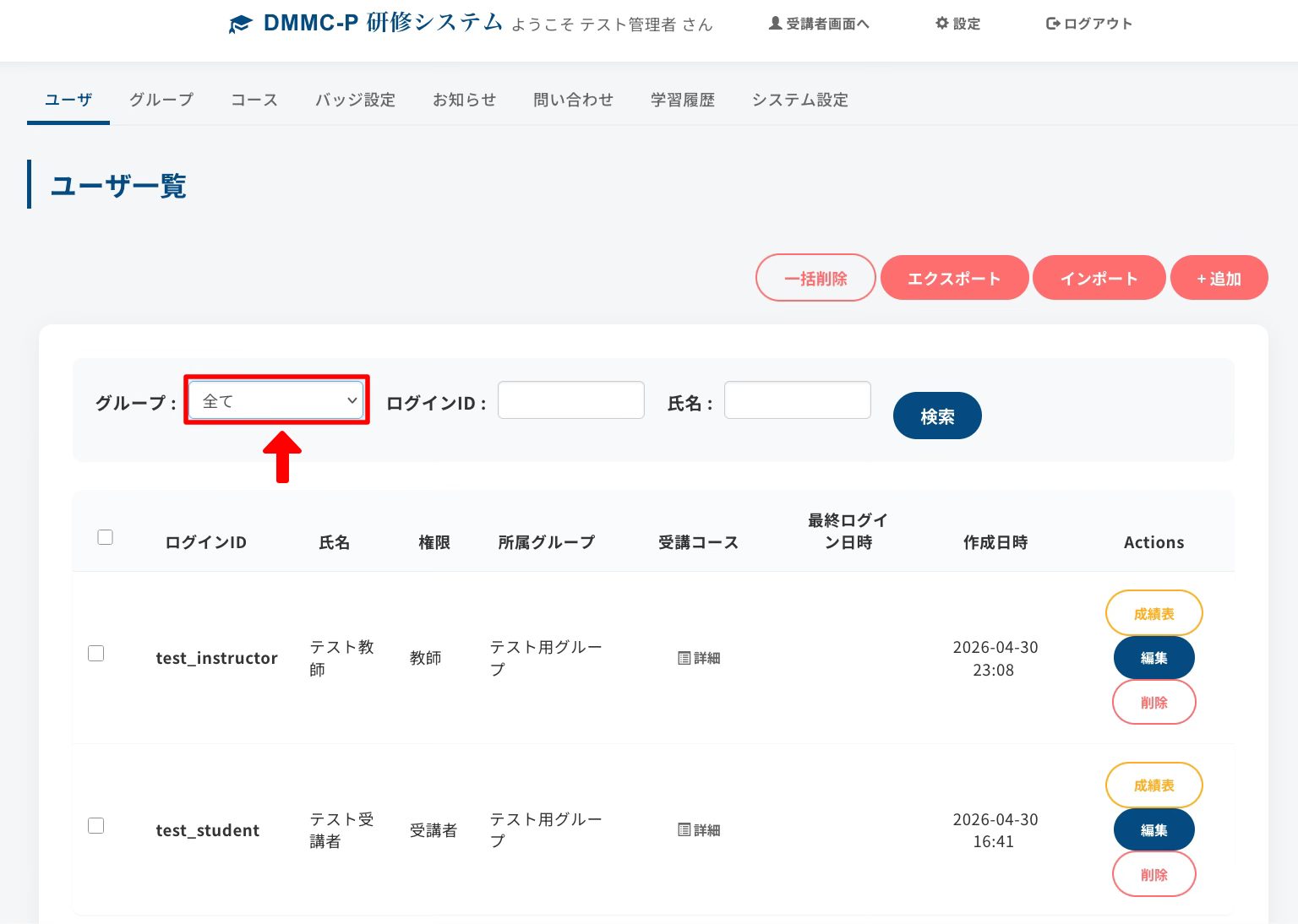Go to the 学習履歴 tab
Screen dimensions: 1298x924
coord(682,100)
